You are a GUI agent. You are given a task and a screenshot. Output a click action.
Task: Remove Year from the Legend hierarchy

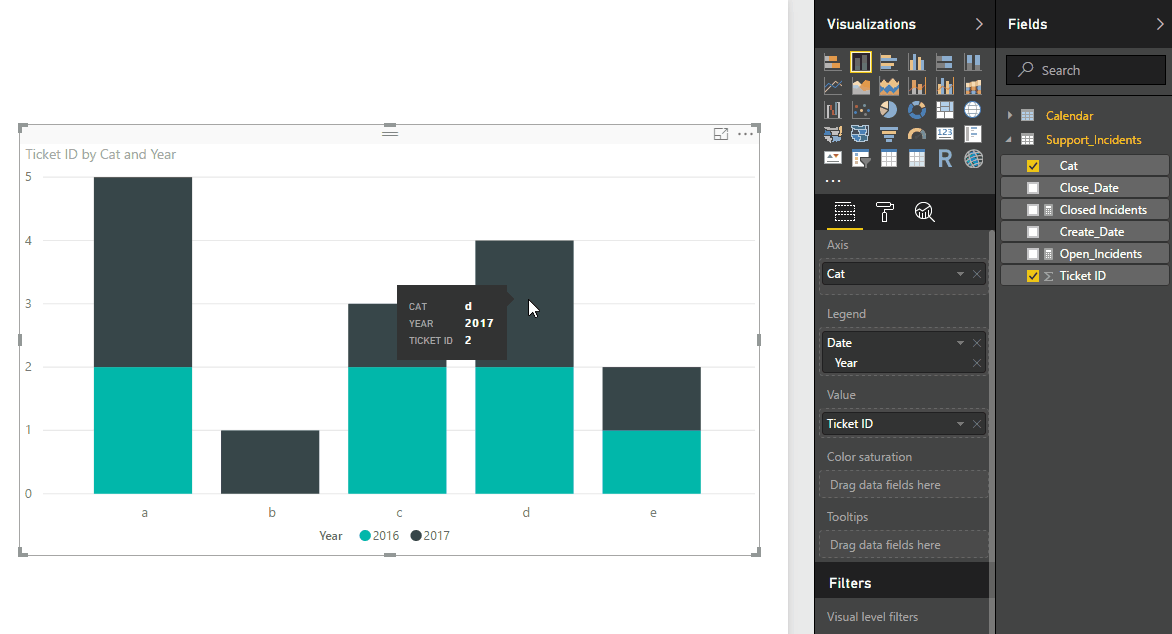pos(977,363)
